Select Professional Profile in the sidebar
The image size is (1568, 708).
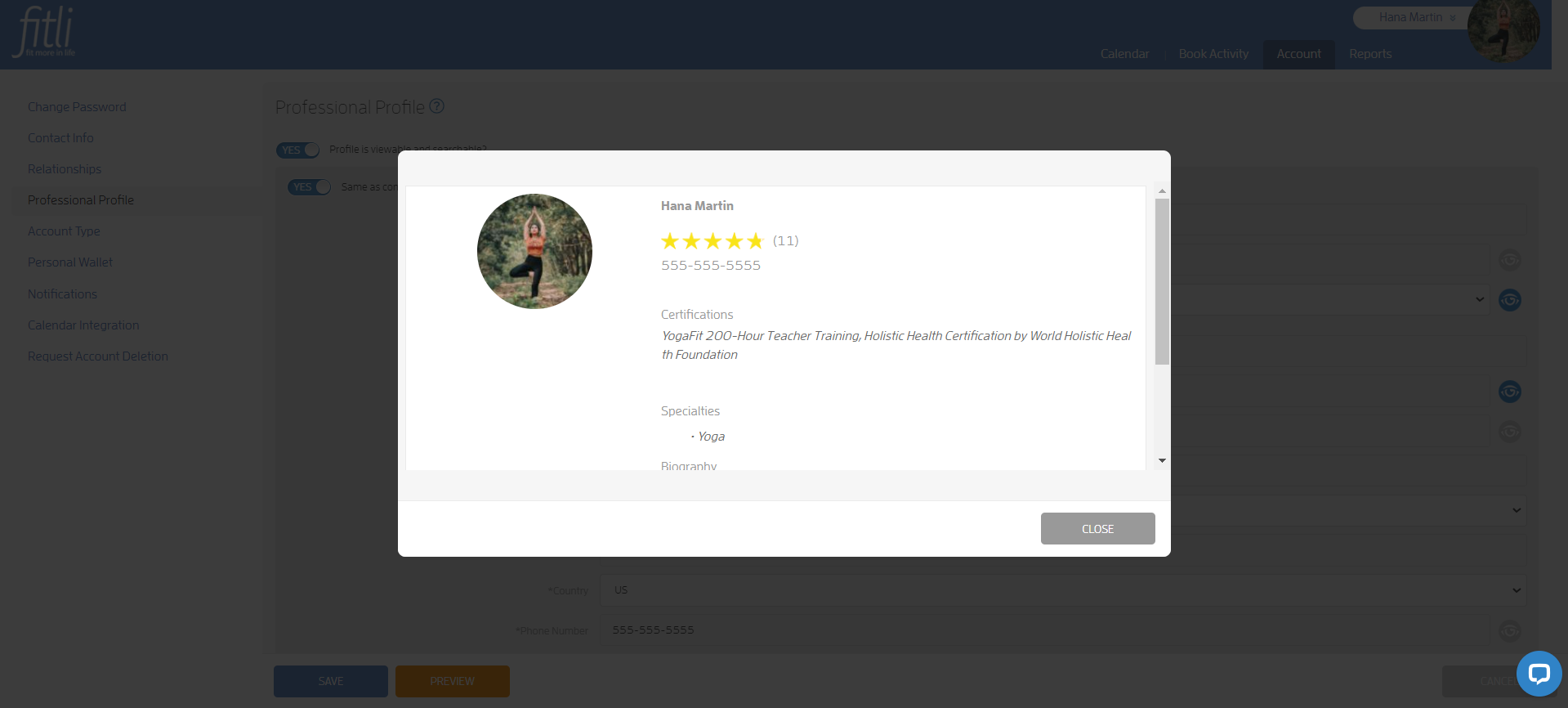(x=81, y=200)
